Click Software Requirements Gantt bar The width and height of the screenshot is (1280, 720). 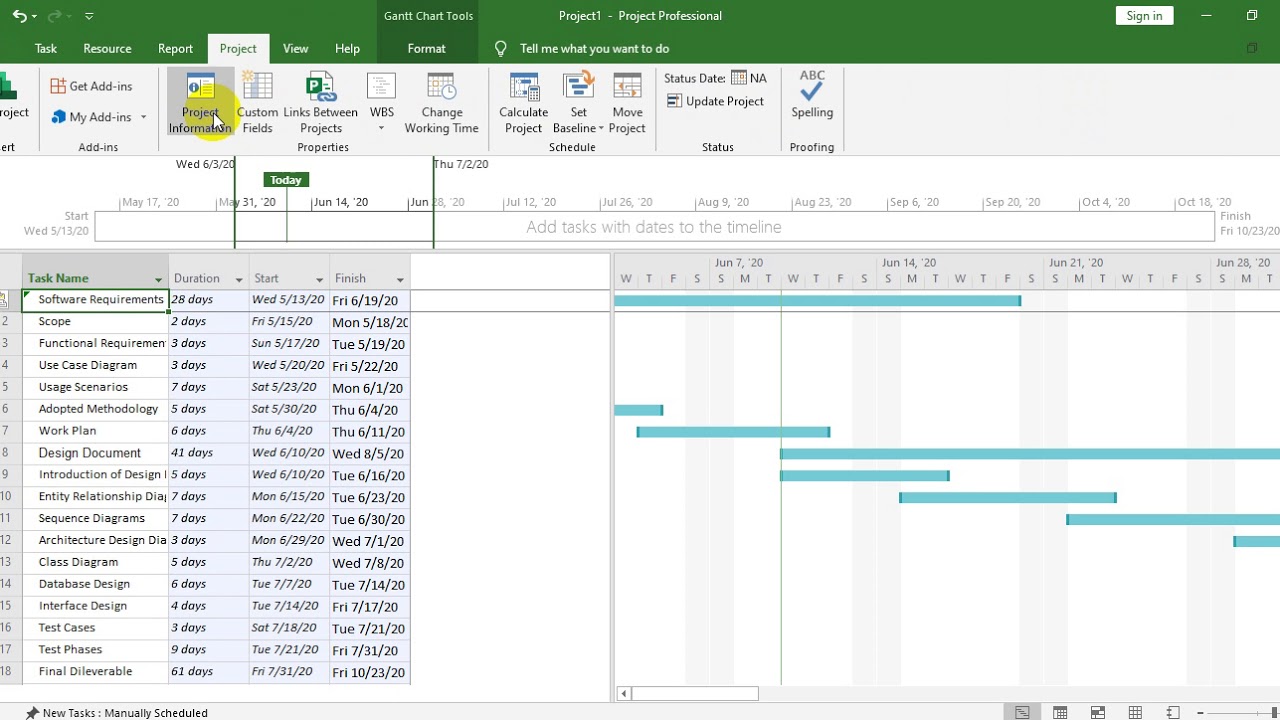[x=817, y=300]
